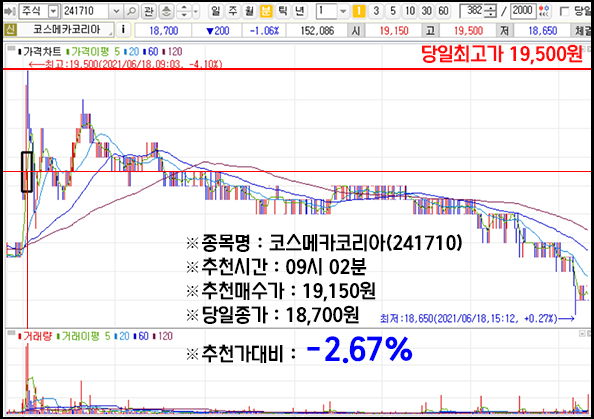Expand the 주식 market type dropdown

click(53, 11)
